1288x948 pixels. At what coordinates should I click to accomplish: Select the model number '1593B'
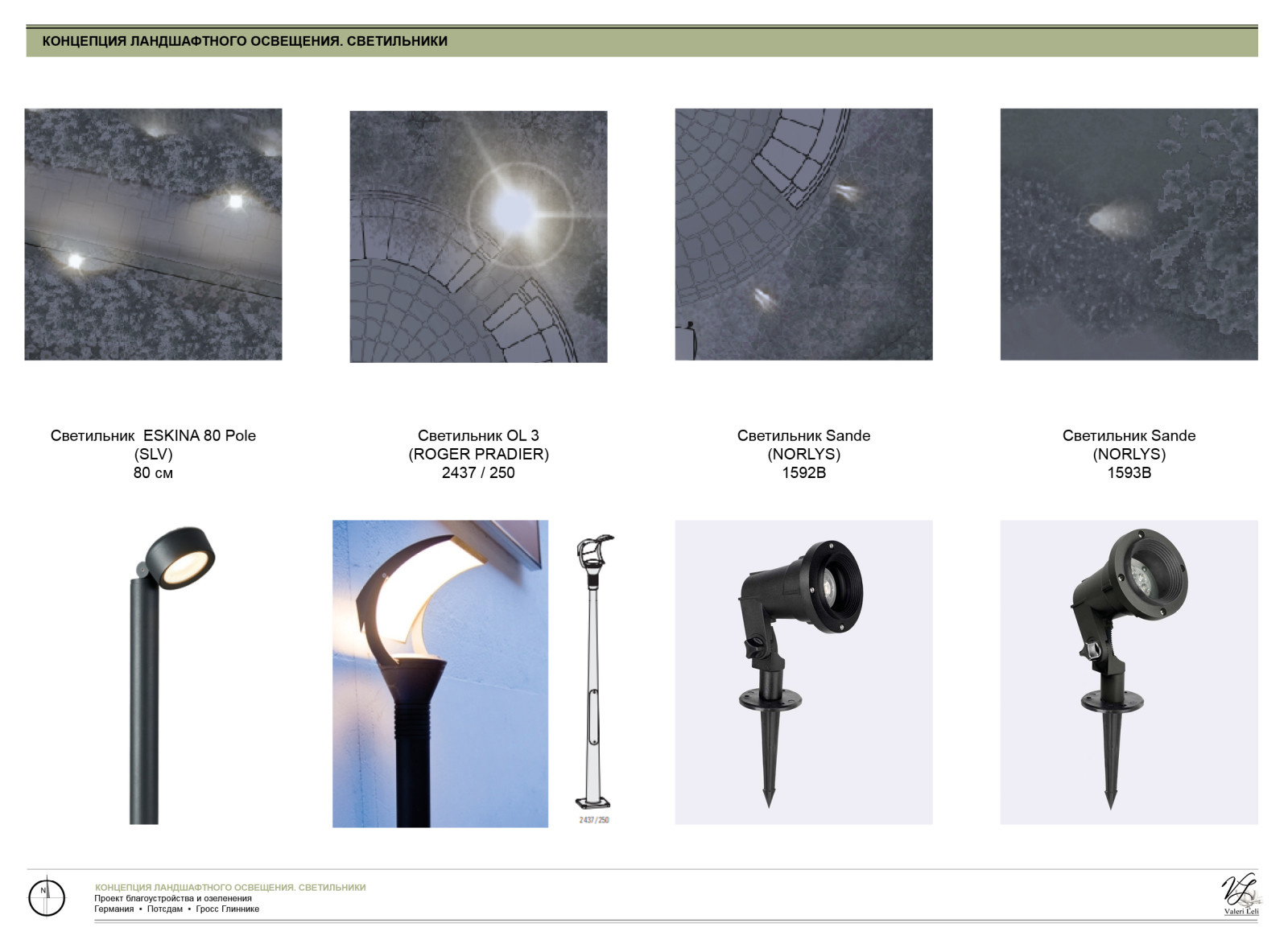coord(1129,472)
